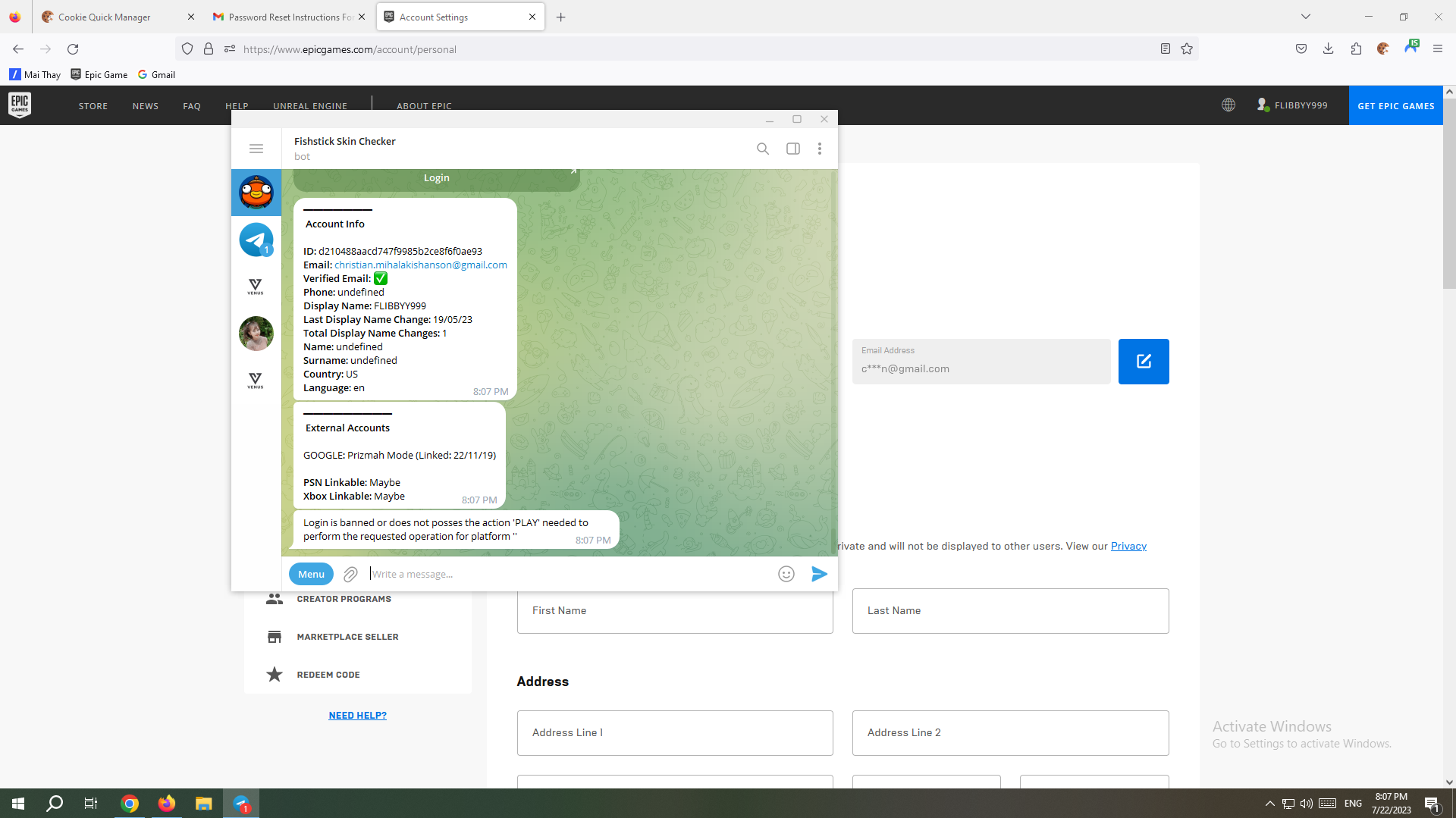The height and width of the screenshot is (818, 1456).
Task: Open Cookie Quick Manager extension icon
Action: (1383, 49)
